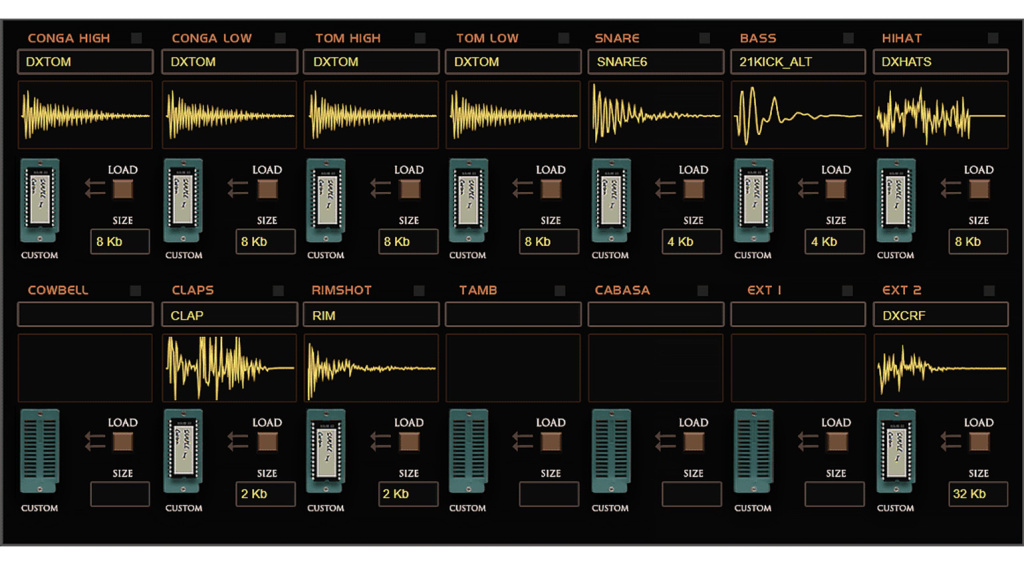Screen dimensions: 1024x565
Task: Toggle the Snare indicator square
Action: [705, 38]
